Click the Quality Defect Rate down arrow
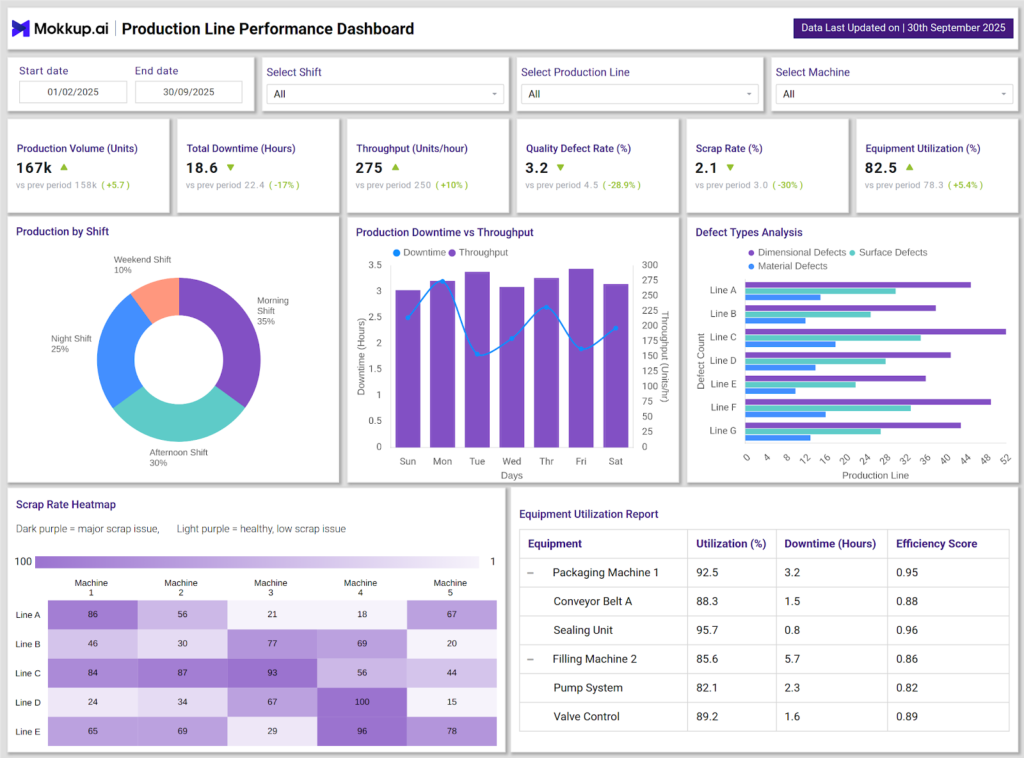This screenshot has height=758, width=1024. point(560,168)
